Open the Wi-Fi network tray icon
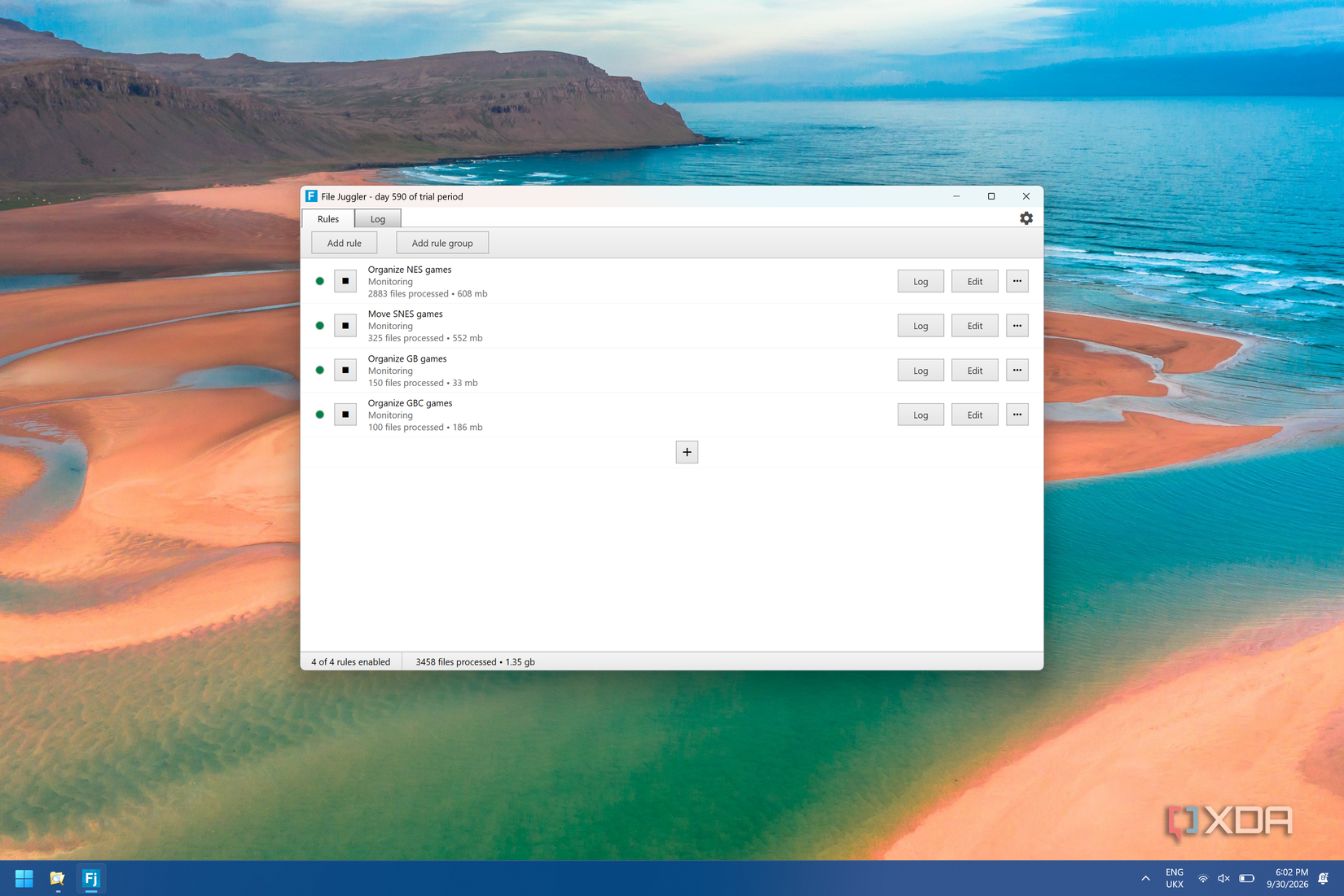Image resolution: width=1344 pixels, height=896 pixels. [x=1203, y=879]
